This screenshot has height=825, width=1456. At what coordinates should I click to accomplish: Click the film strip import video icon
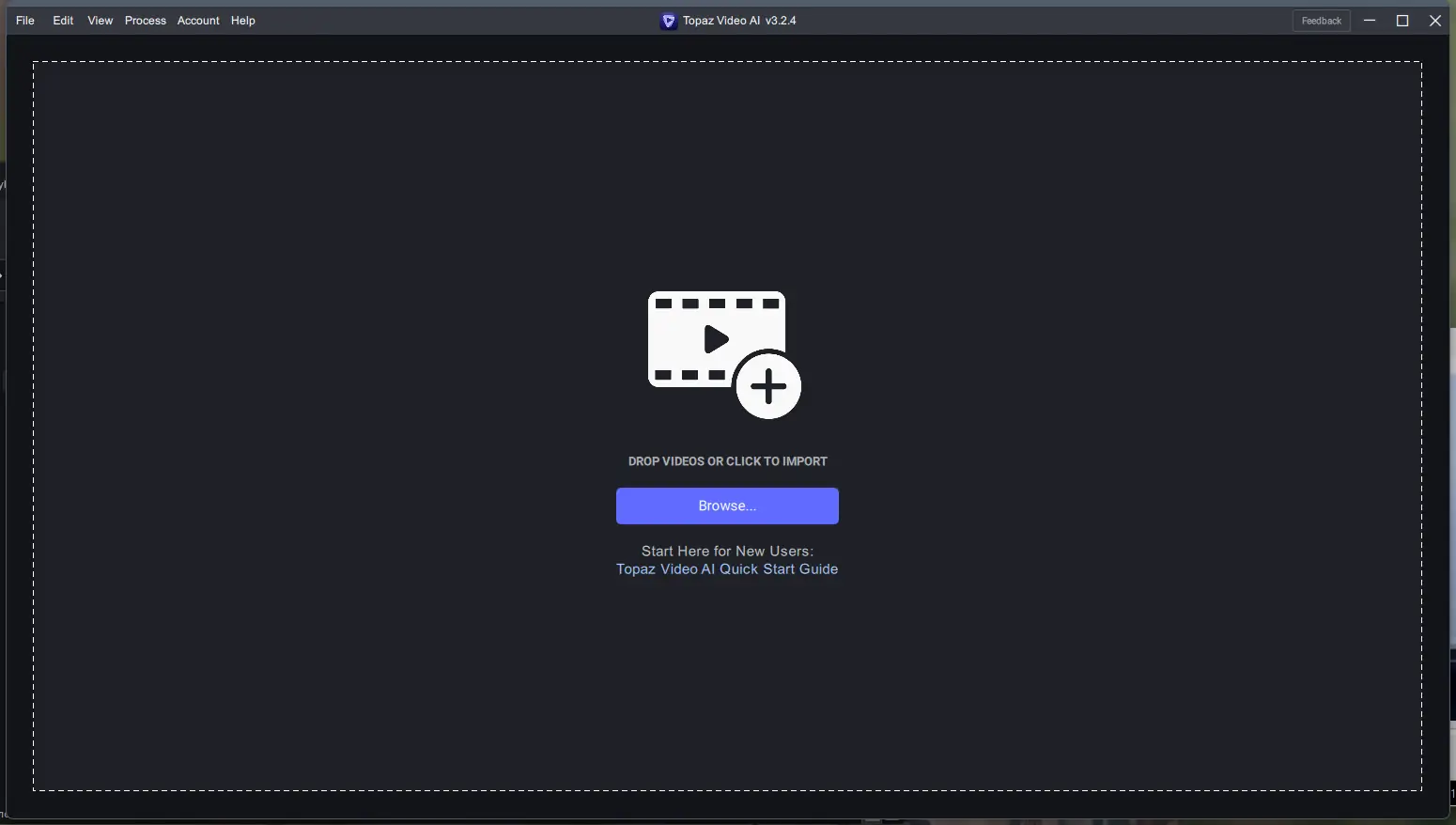[724, 354]
